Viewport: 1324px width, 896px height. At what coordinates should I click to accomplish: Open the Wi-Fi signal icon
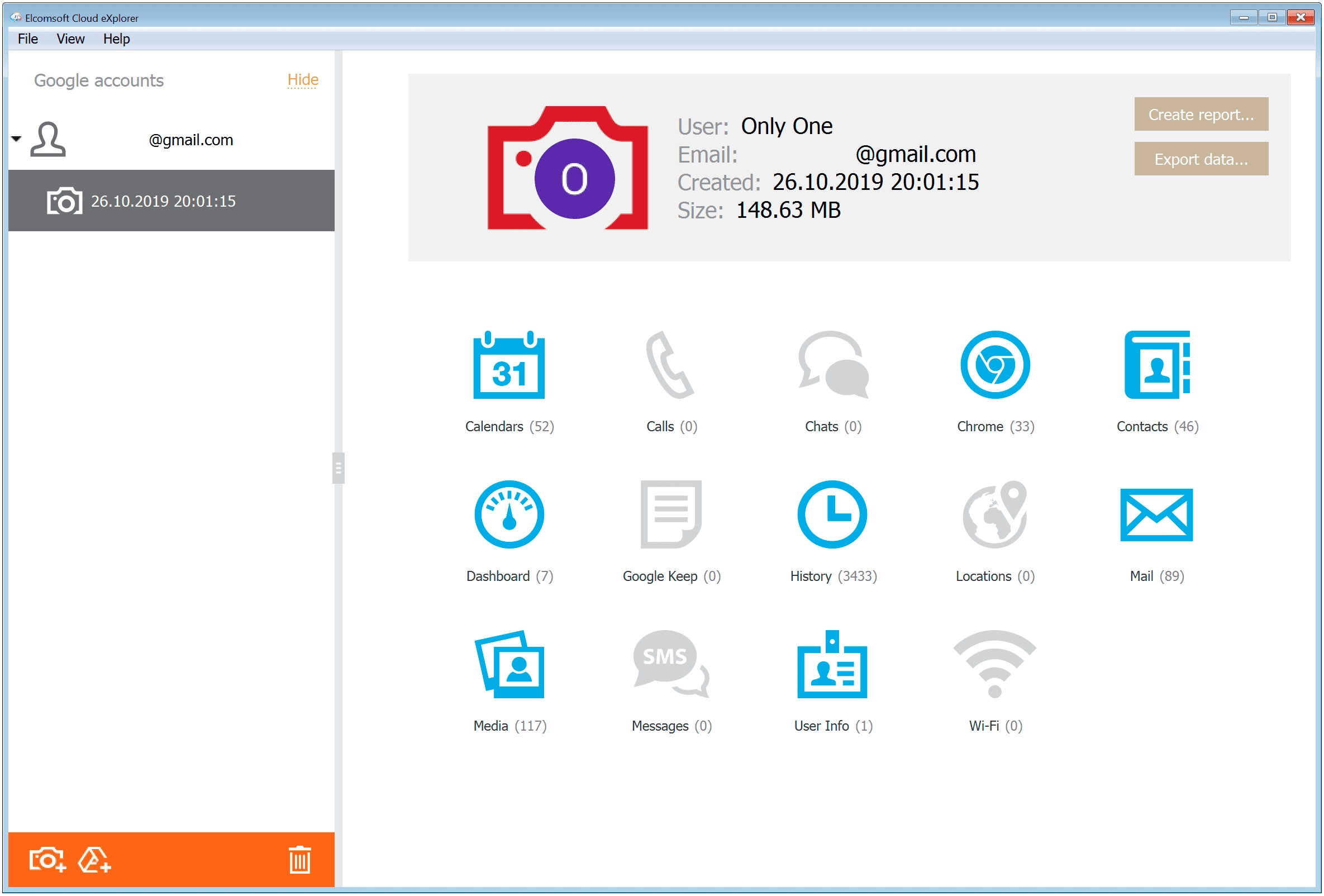(x=995, y=664)
